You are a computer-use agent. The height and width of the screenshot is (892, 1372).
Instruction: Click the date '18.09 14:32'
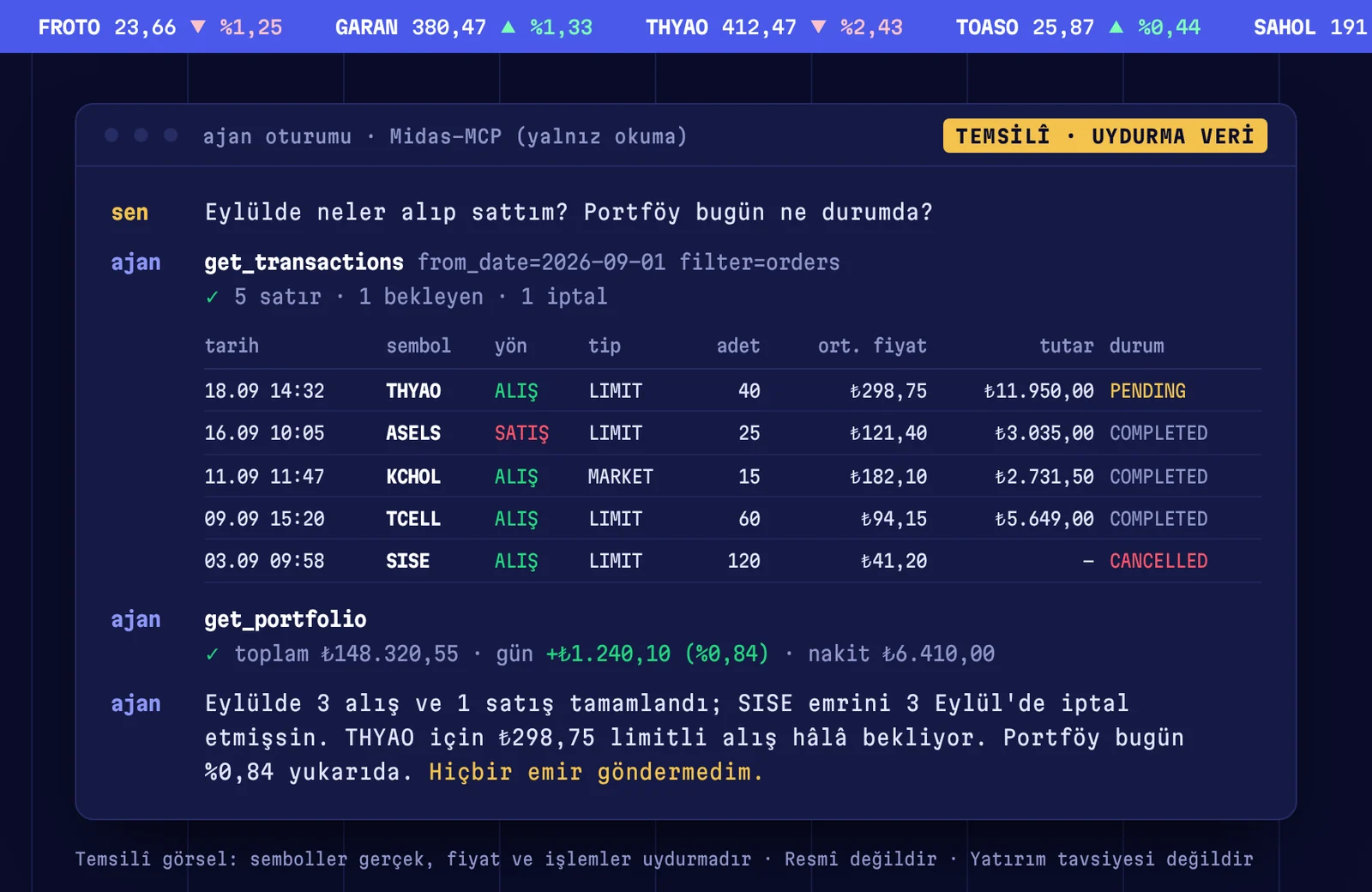point(264,391)
